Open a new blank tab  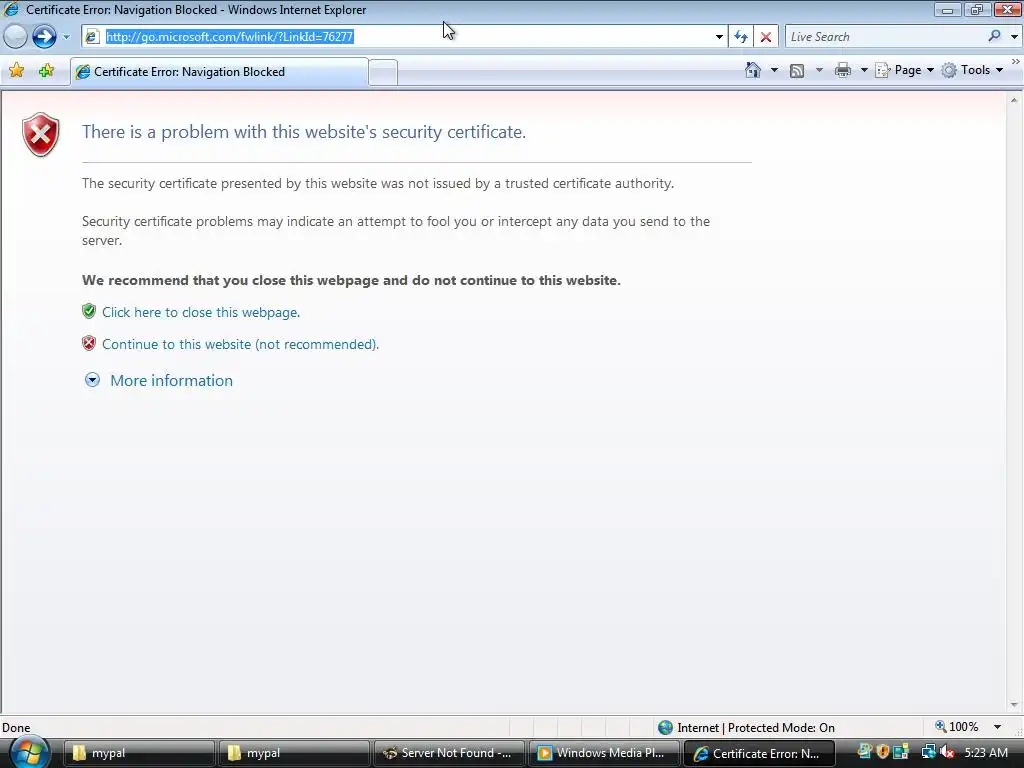pos(383,72)
